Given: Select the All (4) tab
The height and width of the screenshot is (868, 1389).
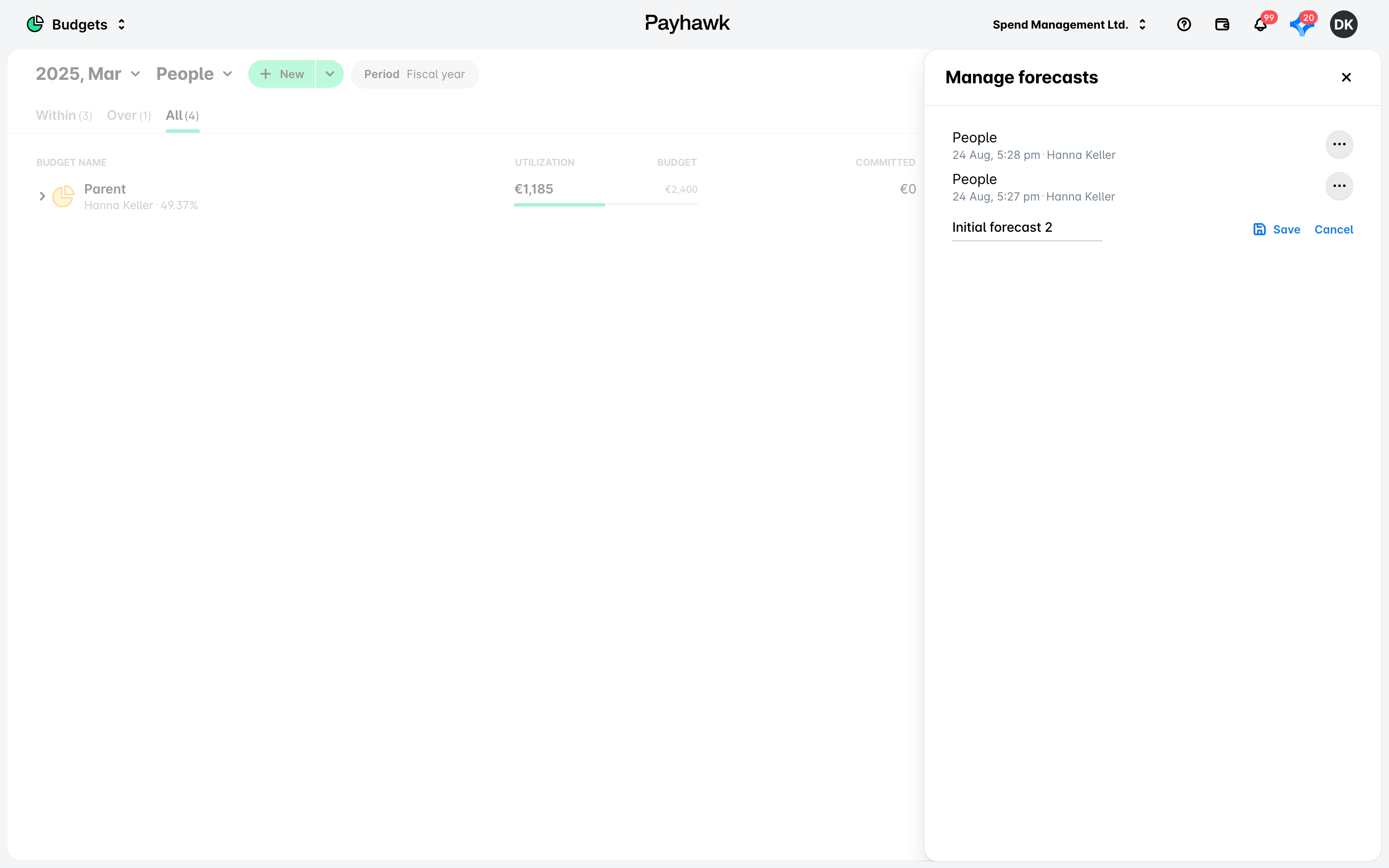Looking at the screenshot, I should (x=182, y=115).
